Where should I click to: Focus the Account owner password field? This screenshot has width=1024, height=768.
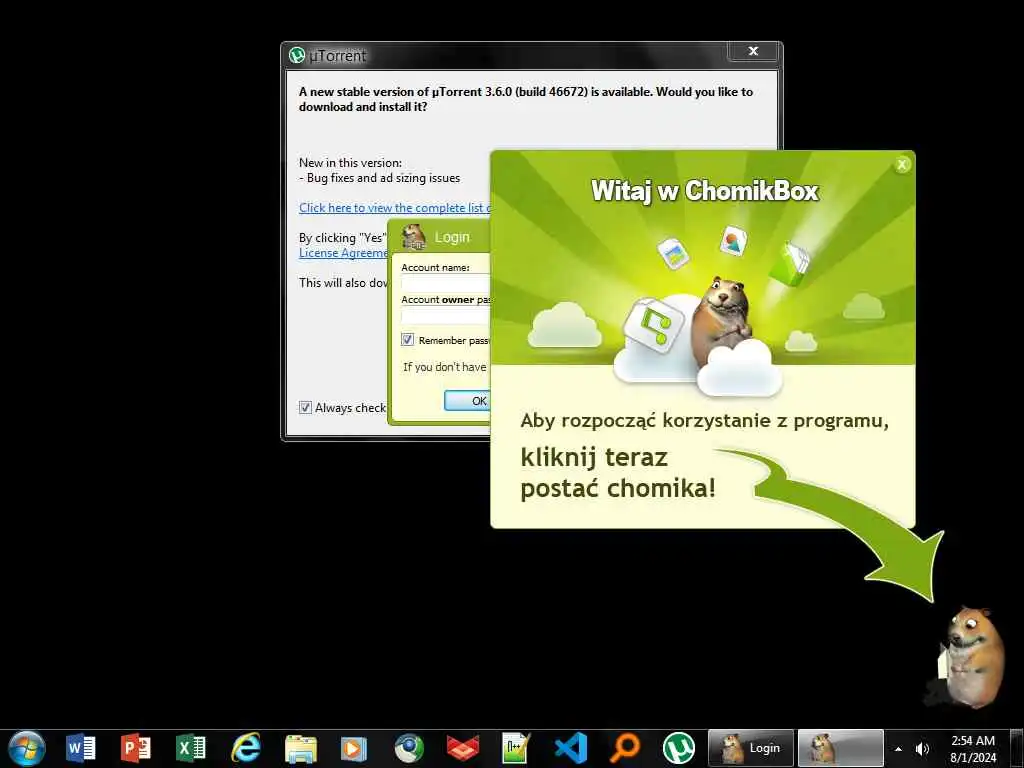click(446, 316)
